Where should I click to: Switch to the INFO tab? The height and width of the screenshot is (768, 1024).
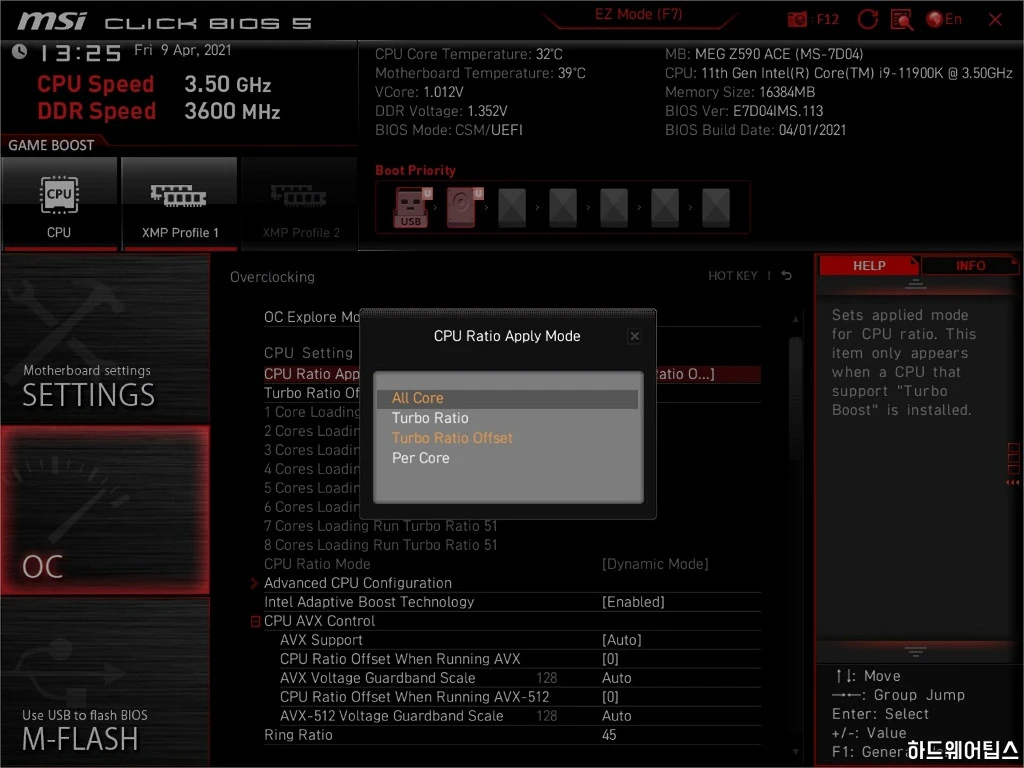[969, 266]
